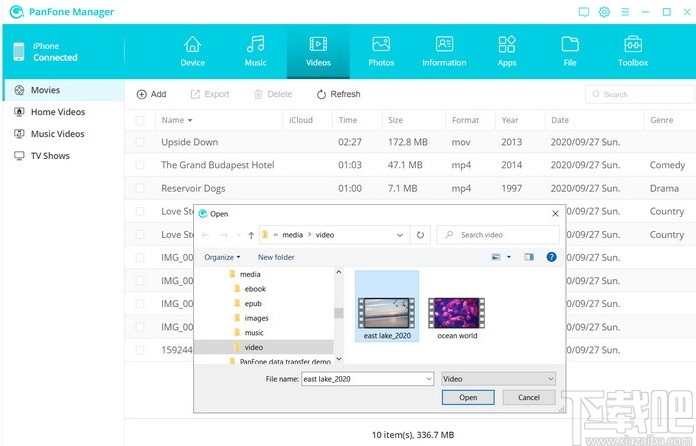Go to the Photos tab
The image size is (696, 446).
click(x=381, y=51)
